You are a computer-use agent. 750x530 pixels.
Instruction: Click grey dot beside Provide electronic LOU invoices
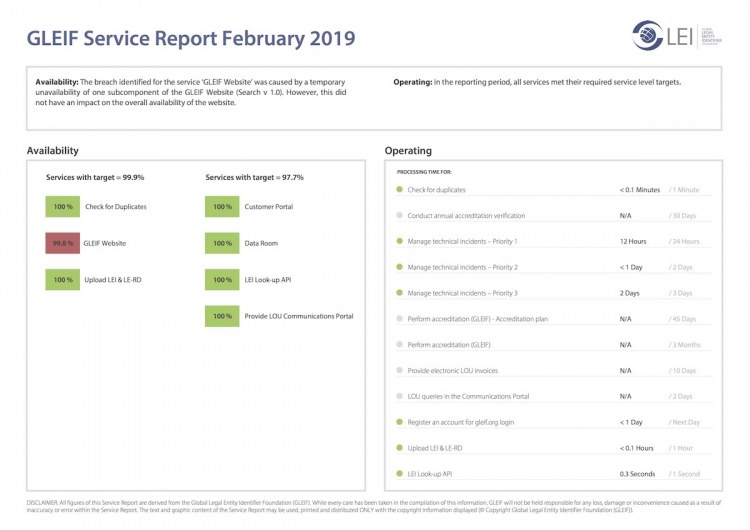399,370
